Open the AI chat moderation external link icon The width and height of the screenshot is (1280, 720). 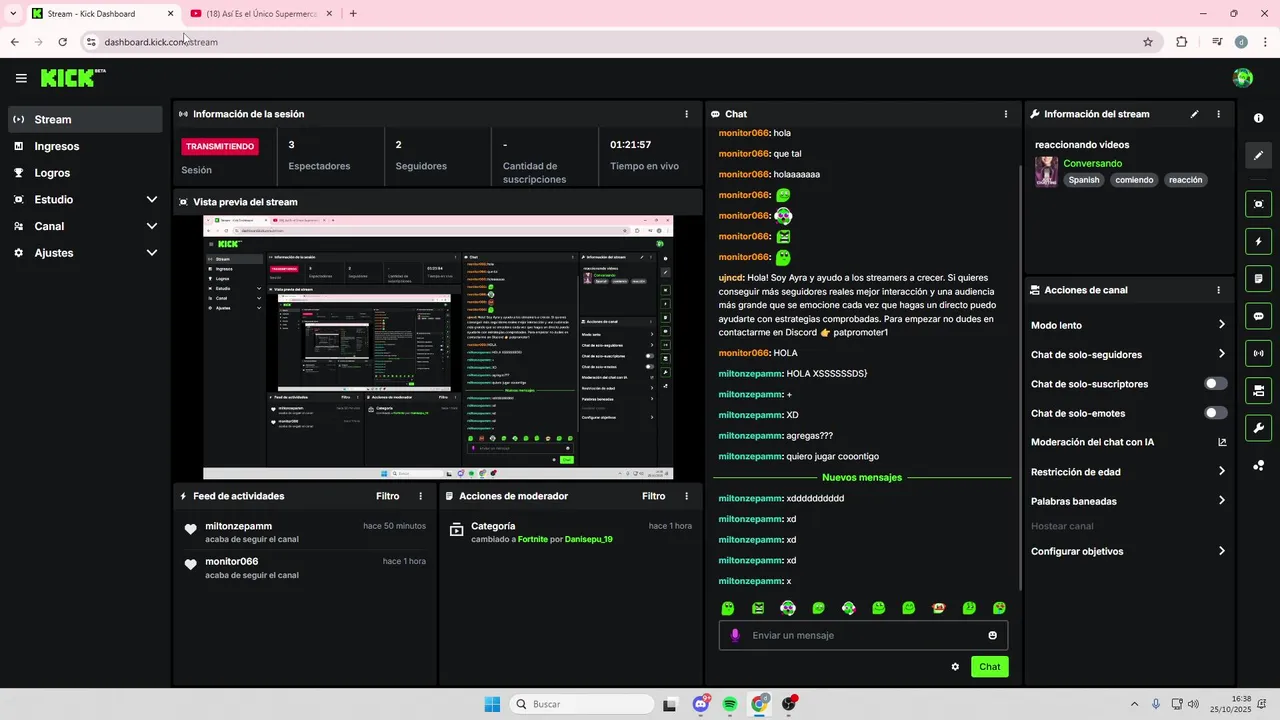(x=1221, y=442)
